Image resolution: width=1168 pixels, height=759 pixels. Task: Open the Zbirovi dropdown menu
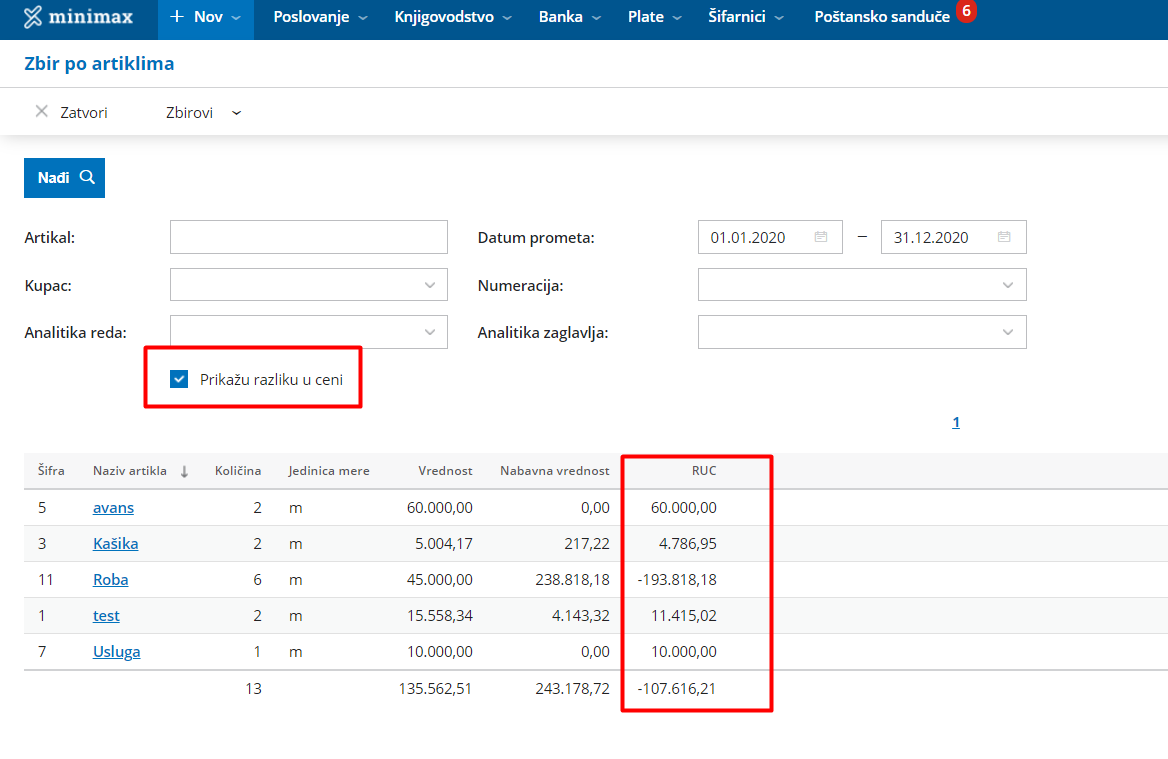(x=203, y=113)
